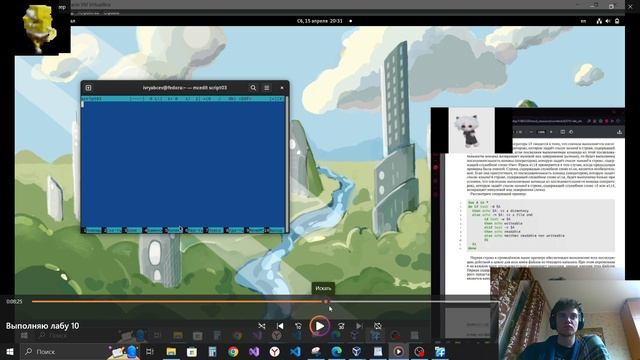Start playback with the round Play button
640x360 pixels.
pyautogui.click(x=320, y=326)
